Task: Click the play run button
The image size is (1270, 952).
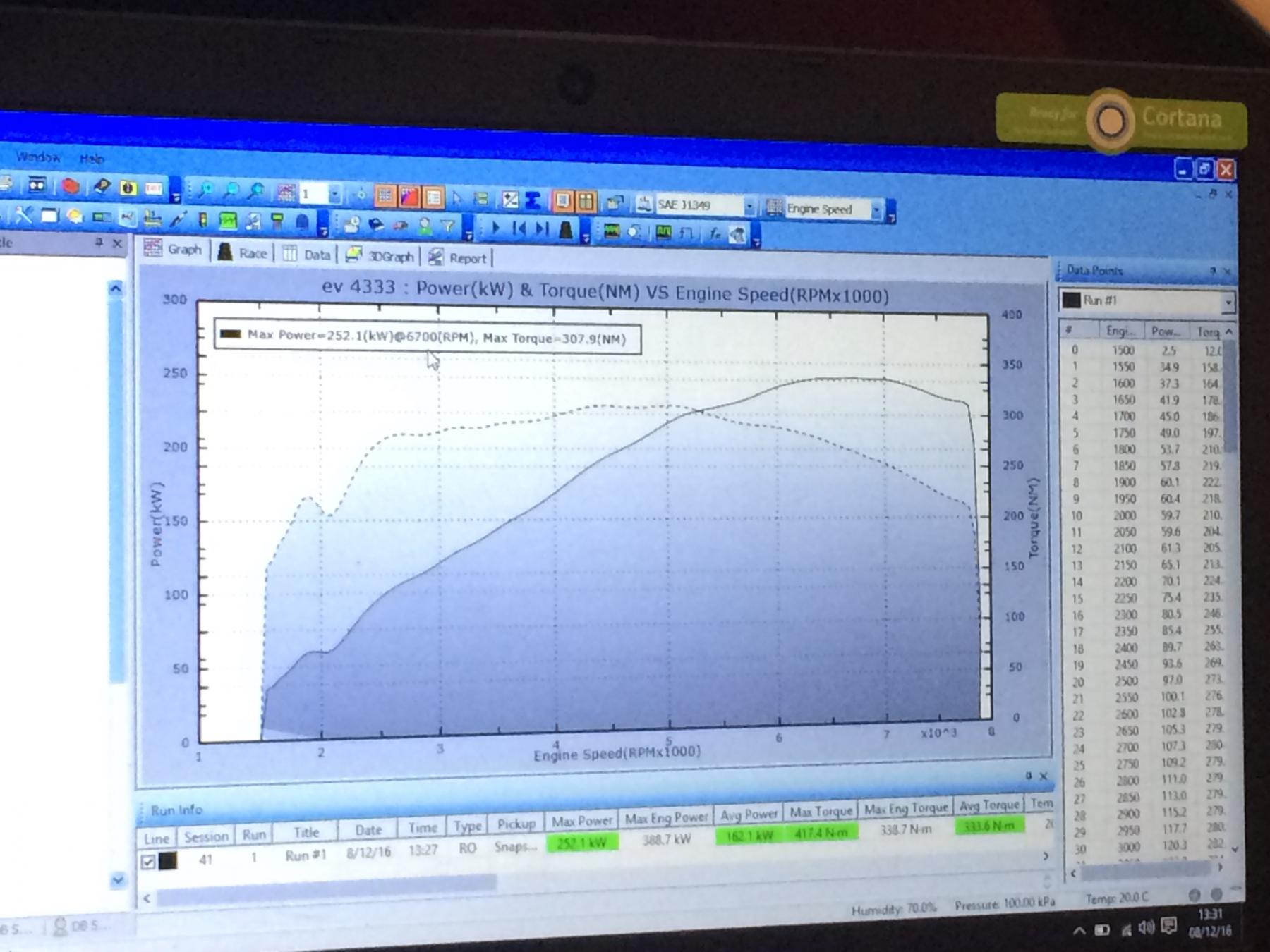Action: pyautogui.click(x=495, y=228)
